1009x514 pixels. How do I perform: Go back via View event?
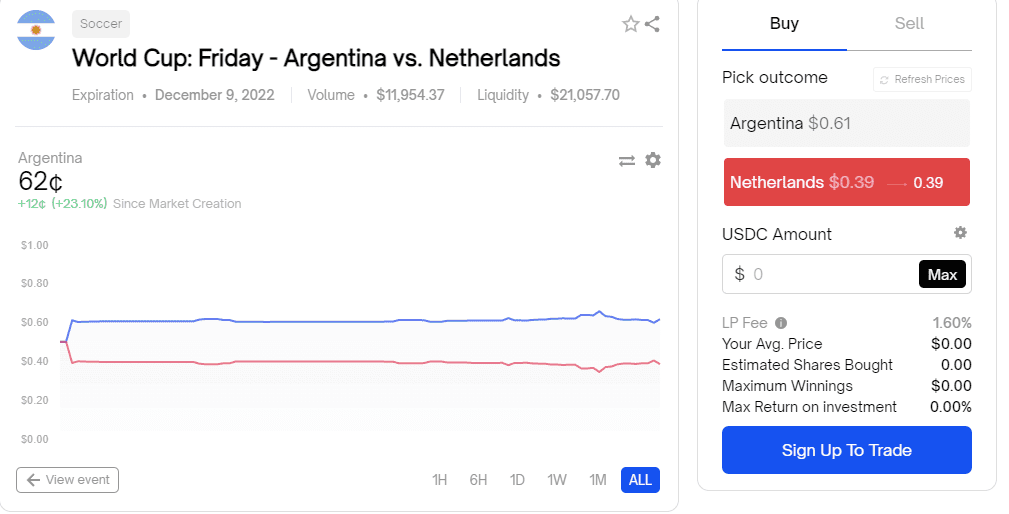click(68, 480)
